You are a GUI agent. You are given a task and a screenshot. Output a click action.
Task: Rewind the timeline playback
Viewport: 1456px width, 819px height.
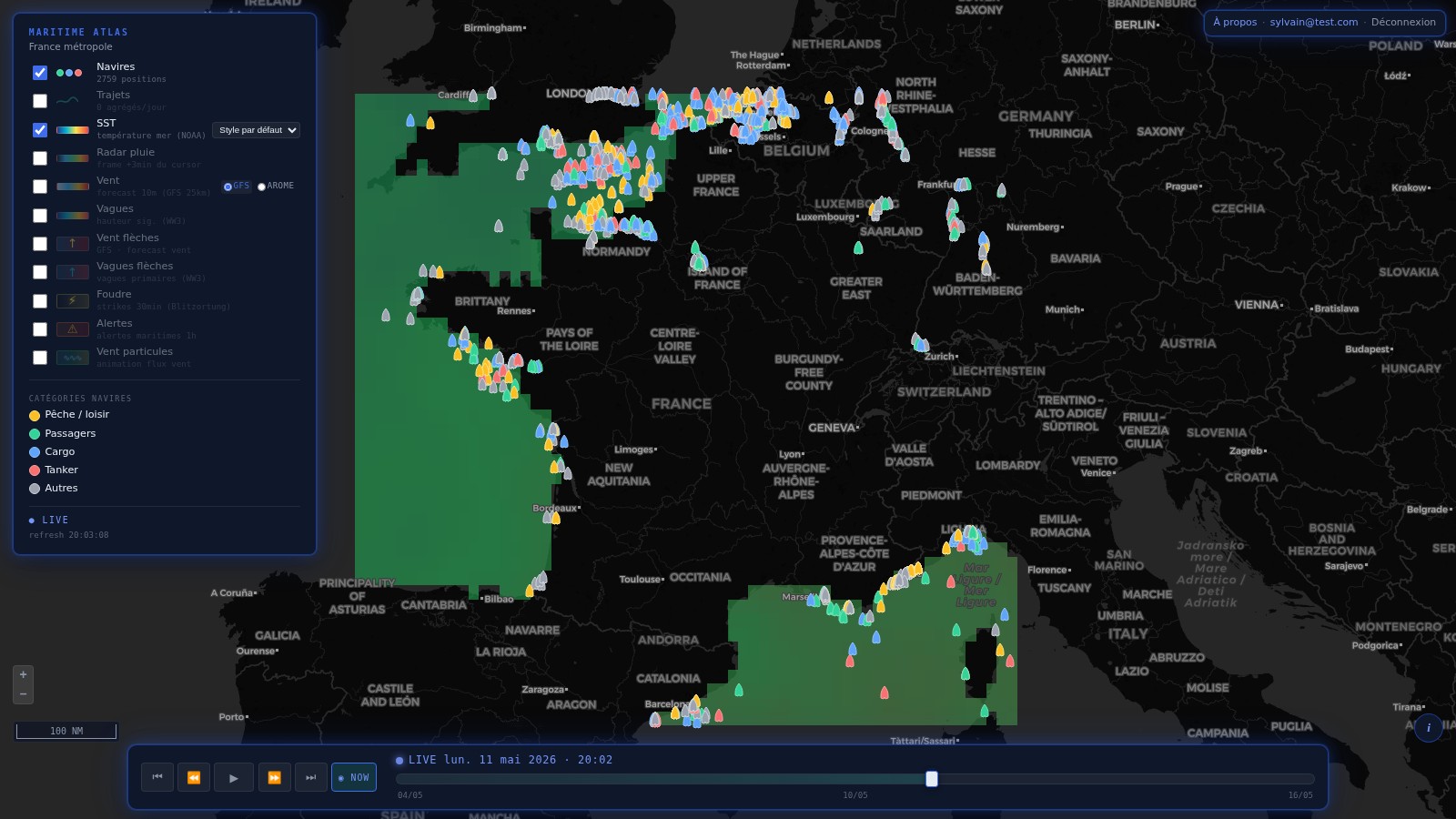click(194, 777)
